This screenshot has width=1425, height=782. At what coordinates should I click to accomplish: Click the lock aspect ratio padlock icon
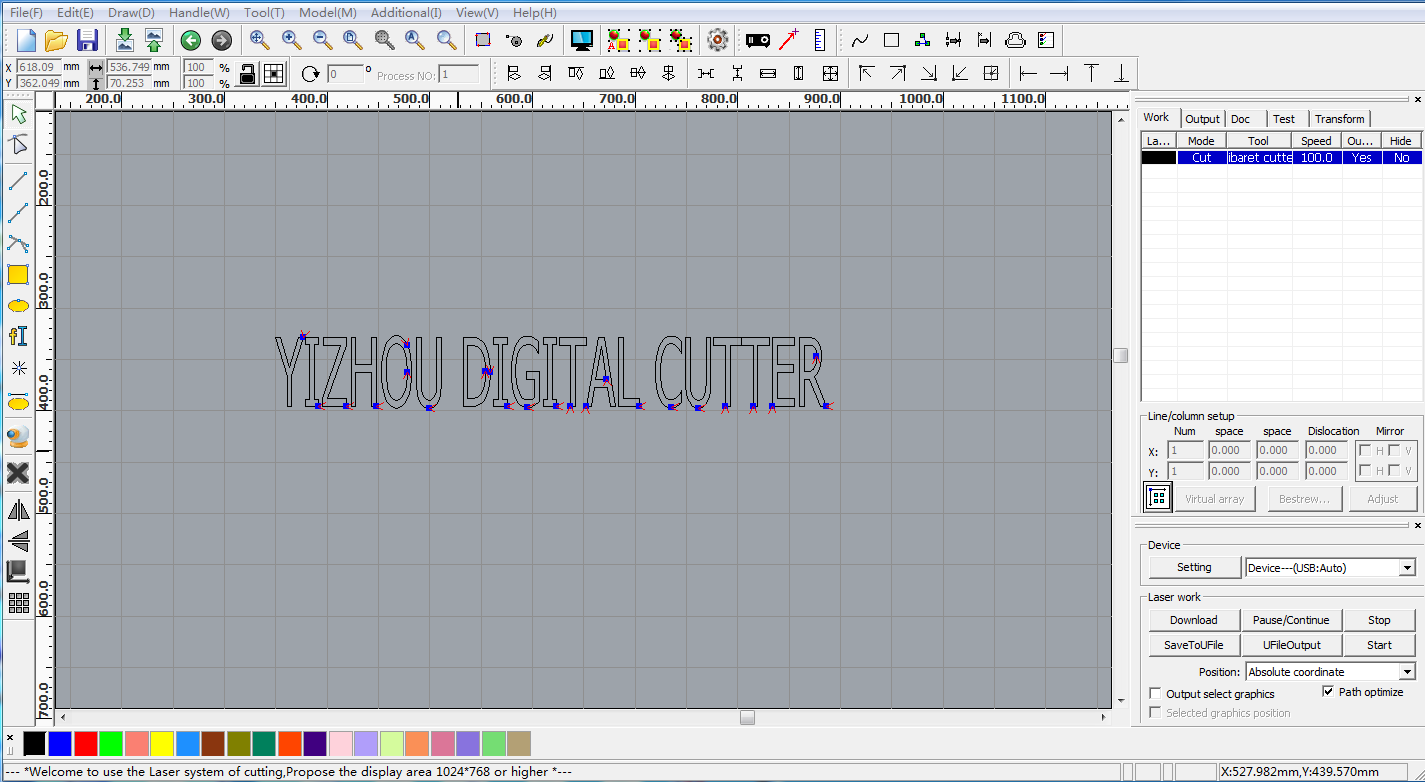click(246, 74)
